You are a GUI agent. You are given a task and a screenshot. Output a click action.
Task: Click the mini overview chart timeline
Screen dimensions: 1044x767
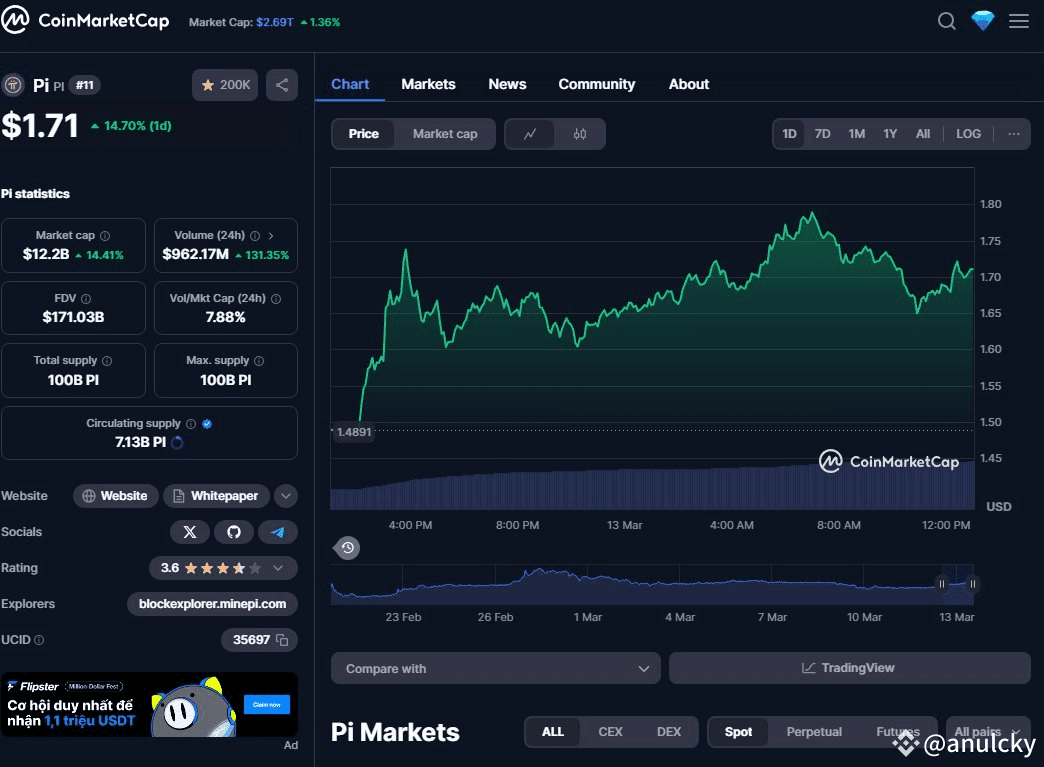click(652, 585)
